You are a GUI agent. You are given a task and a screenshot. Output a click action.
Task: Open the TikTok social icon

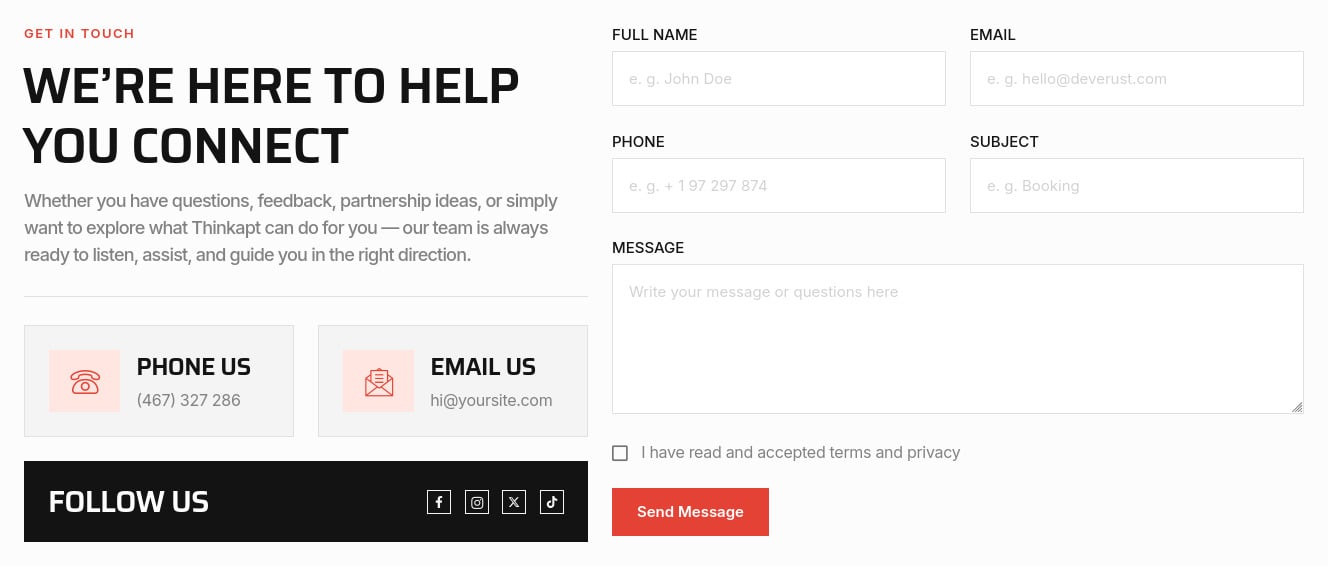pos(552,502)
